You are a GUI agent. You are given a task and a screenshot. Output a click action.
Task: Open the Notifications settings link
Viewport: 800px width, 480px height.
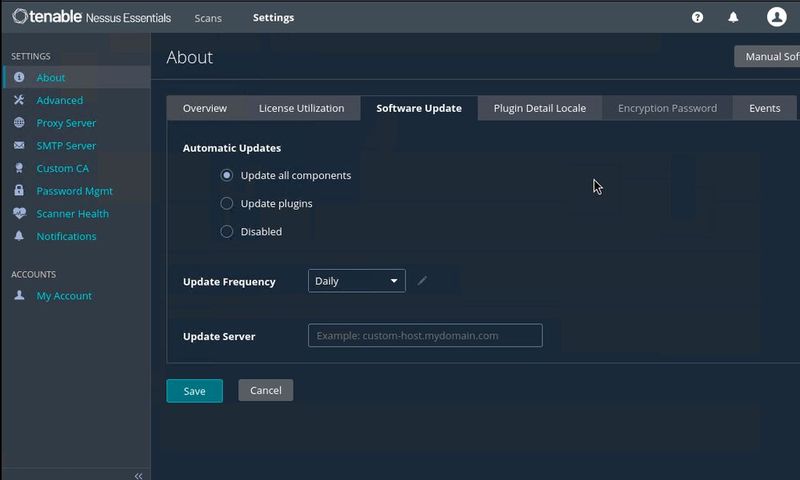tap(66, 236)
